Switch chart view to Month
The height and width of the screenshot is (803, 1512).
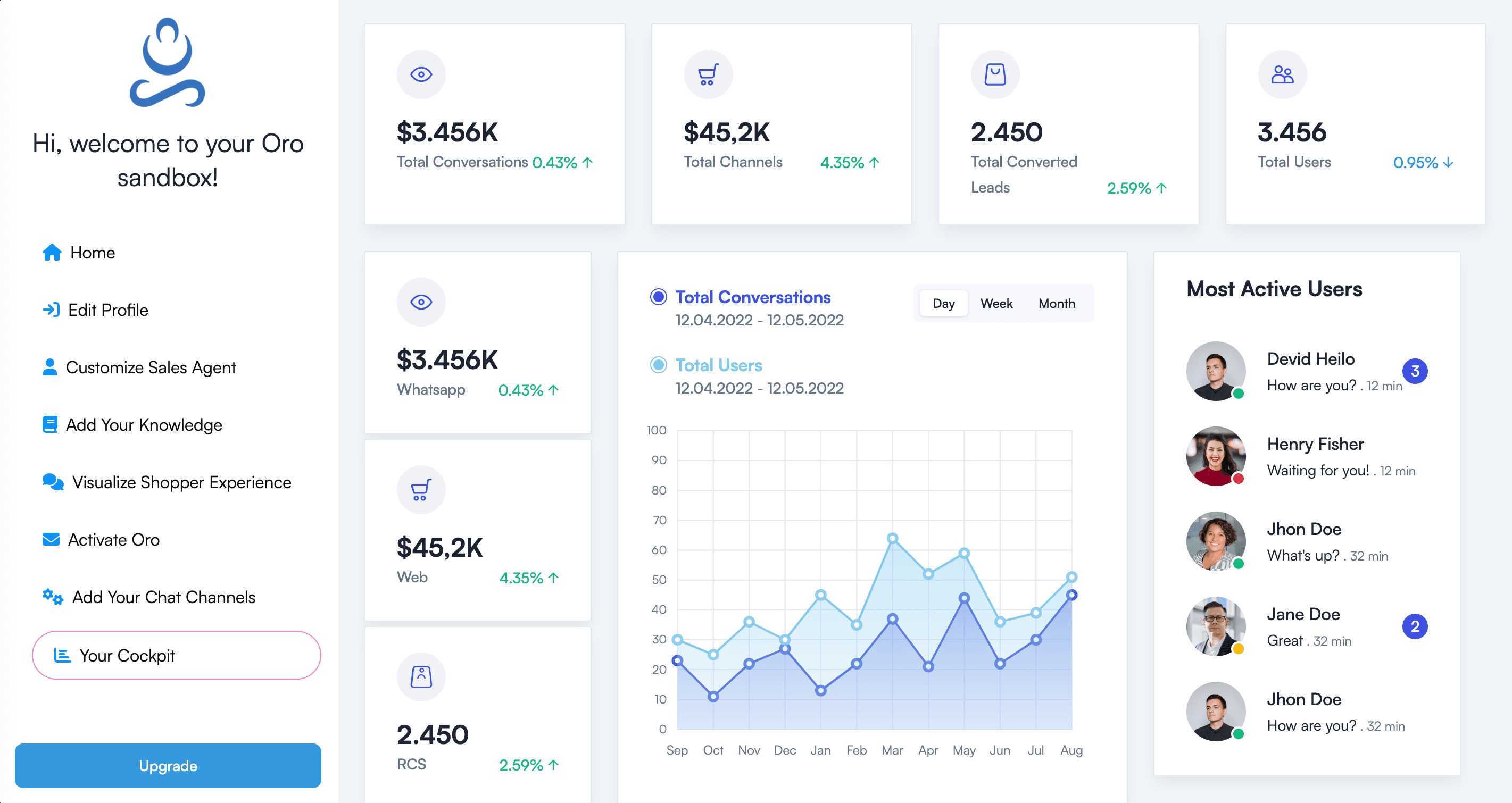tap(1057, 303)
